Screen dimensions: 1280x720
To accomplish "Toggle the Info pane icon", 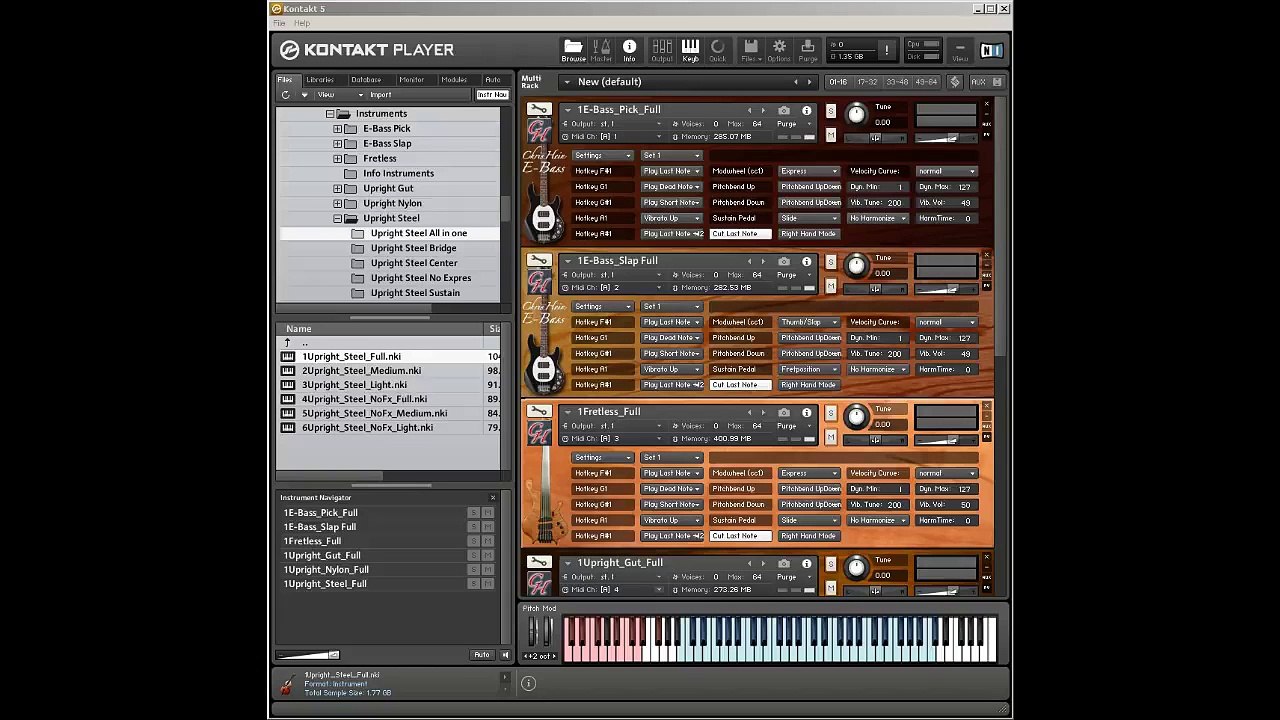I will click(x=629, y=50).
